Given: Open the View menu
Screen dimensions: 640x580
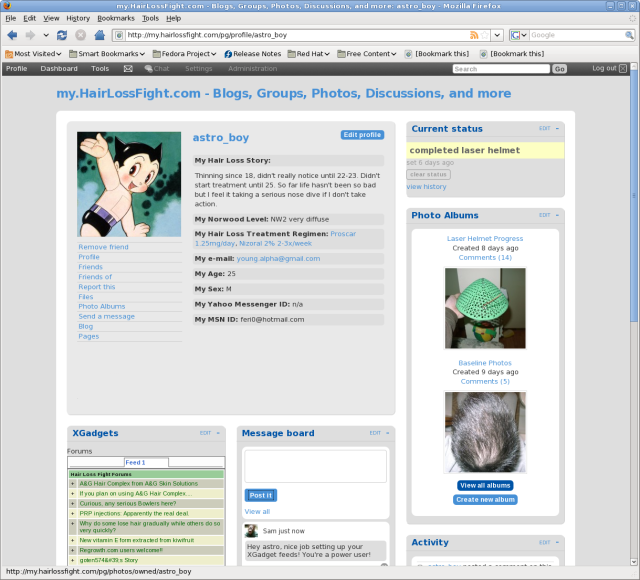Looking at the screenshot, I should tap(51, 18).
